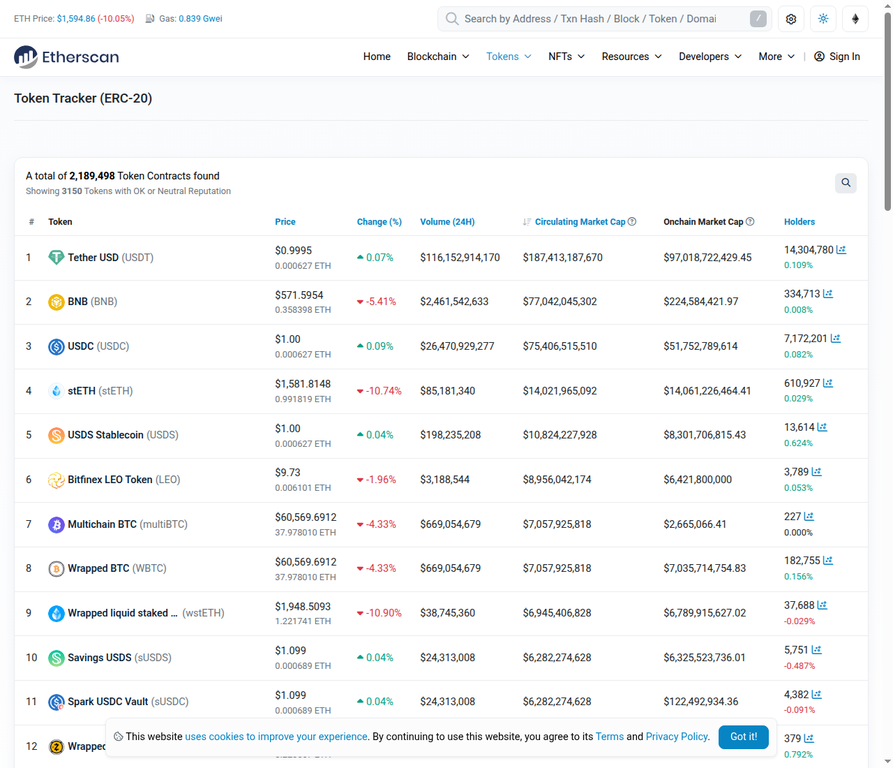
Task: Click the Savings USDS token icon
Action: coord(56,658)
